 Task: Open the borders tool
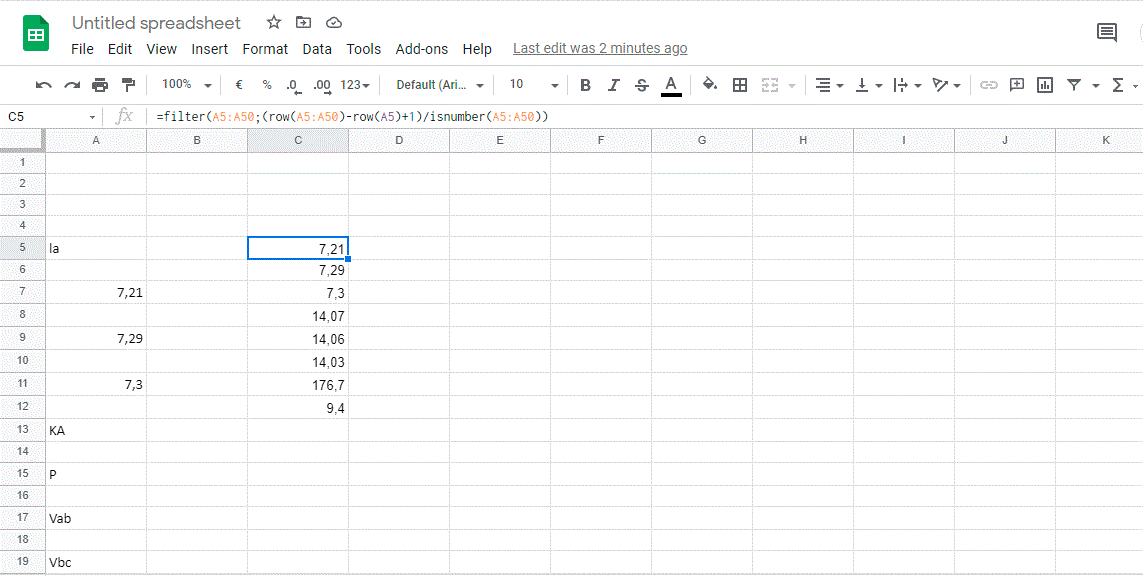click(x=740, y=85)
